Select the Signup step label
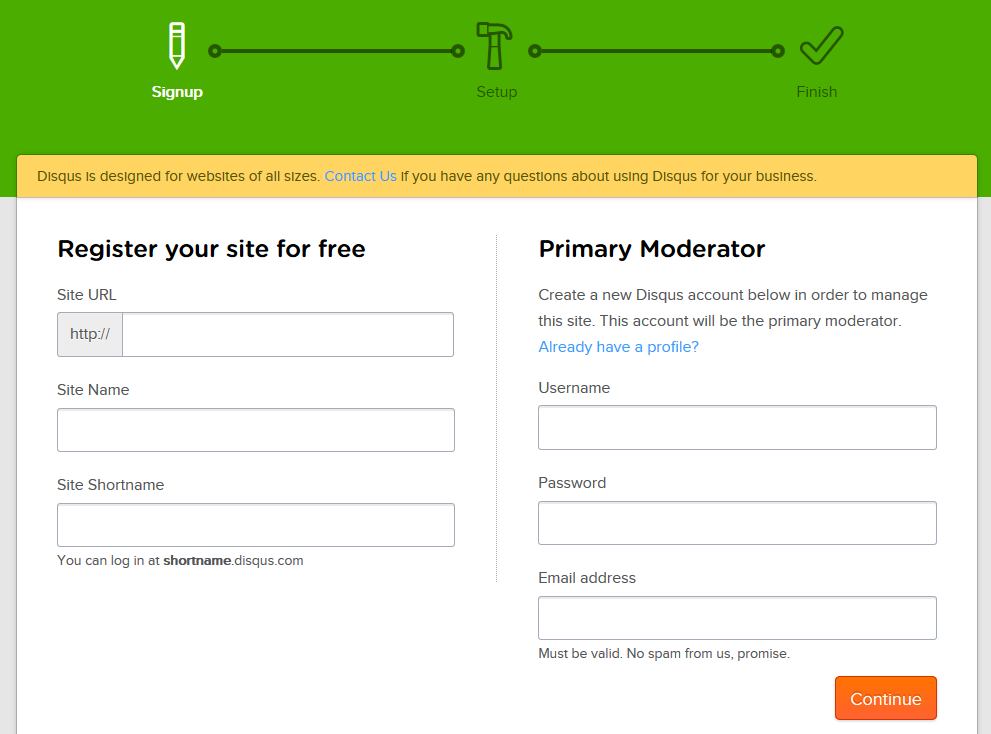The height and width of the screenshot is (734, 991). (177, 92)
